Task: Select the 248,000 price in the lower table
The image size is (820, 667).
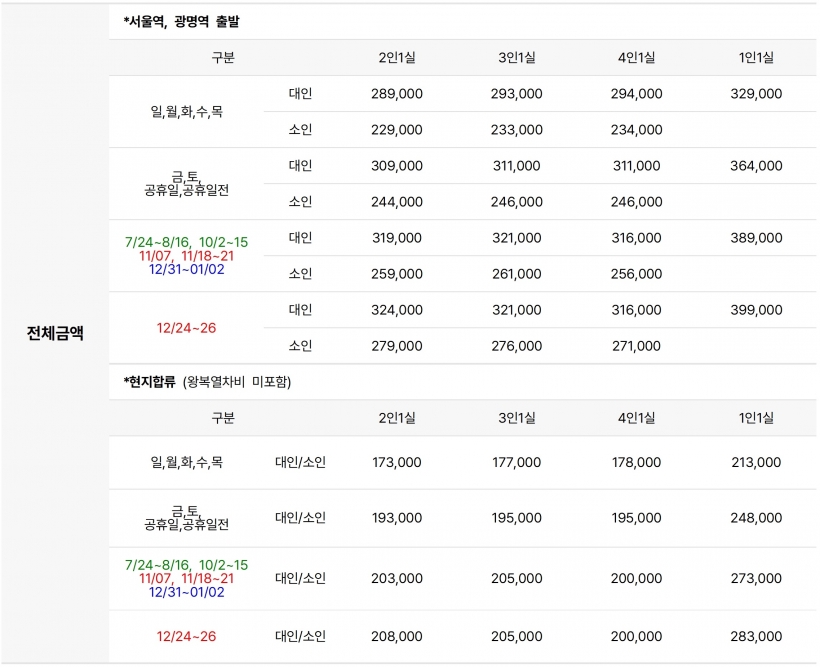Action: click(756, 518)
